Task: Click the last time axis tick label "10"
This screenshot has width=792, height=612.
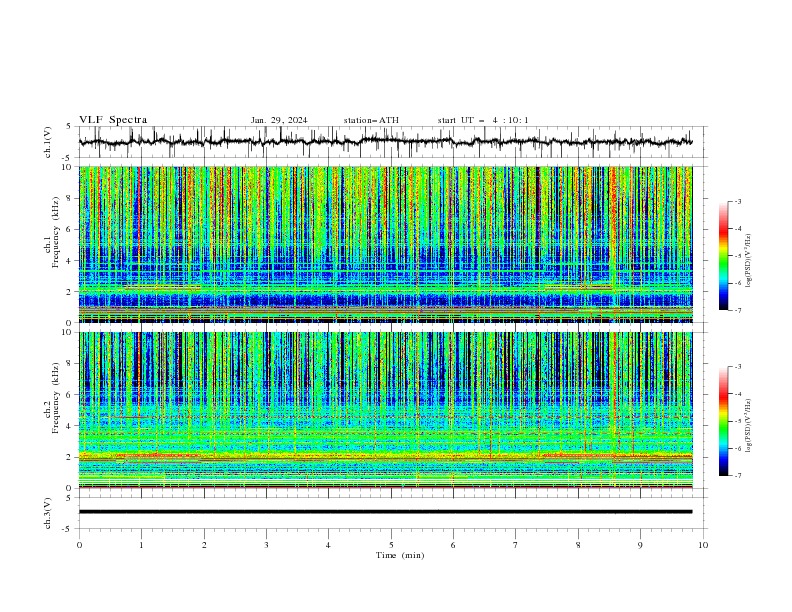Action: pos(703,545)
